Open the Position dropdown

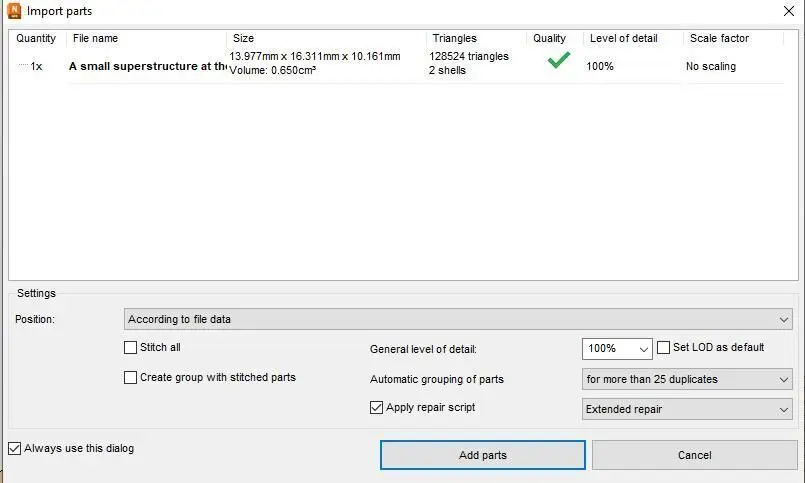pyautogui.click(x=457, y=320)
